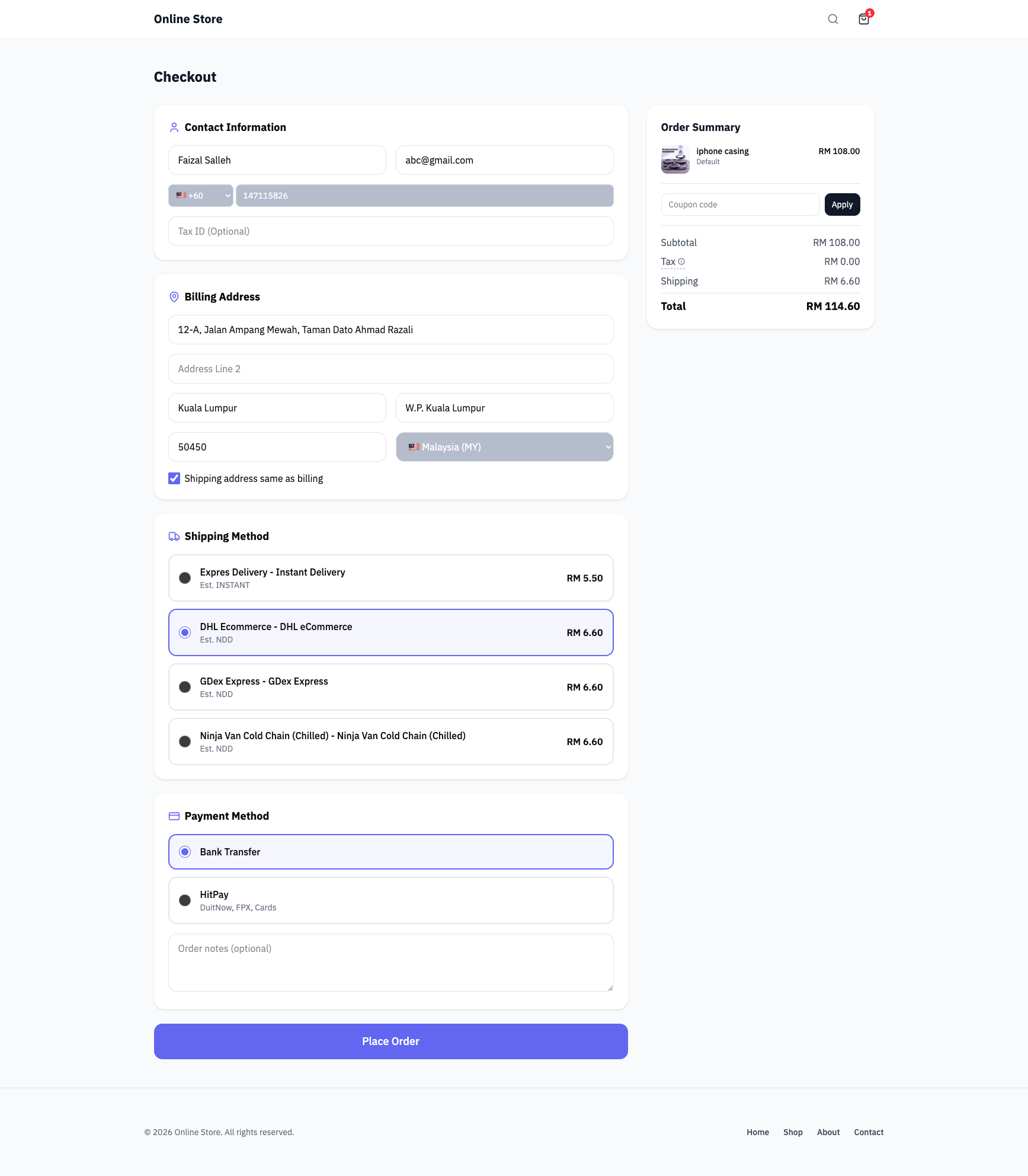1028x1176 pixels.
Task: Click the Shipping Method truck icon
Action: click(x=174, y=536)
